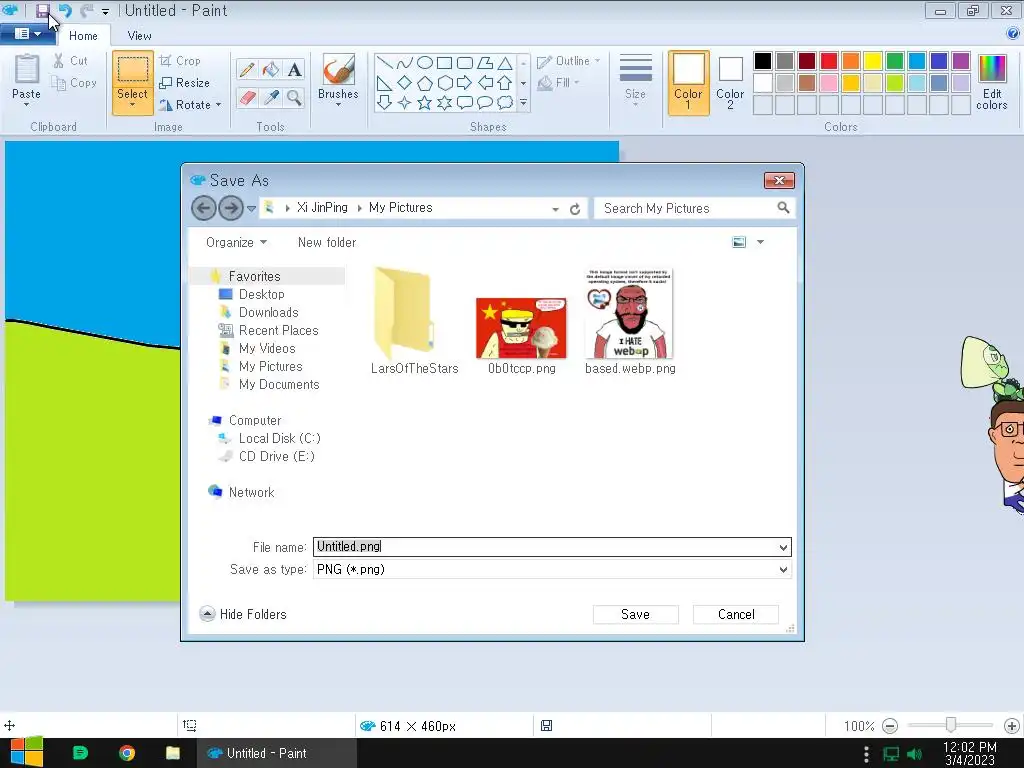Open the Paint file menu dropdown
Screen dimensions: 1024x768
tap(27, 34)
